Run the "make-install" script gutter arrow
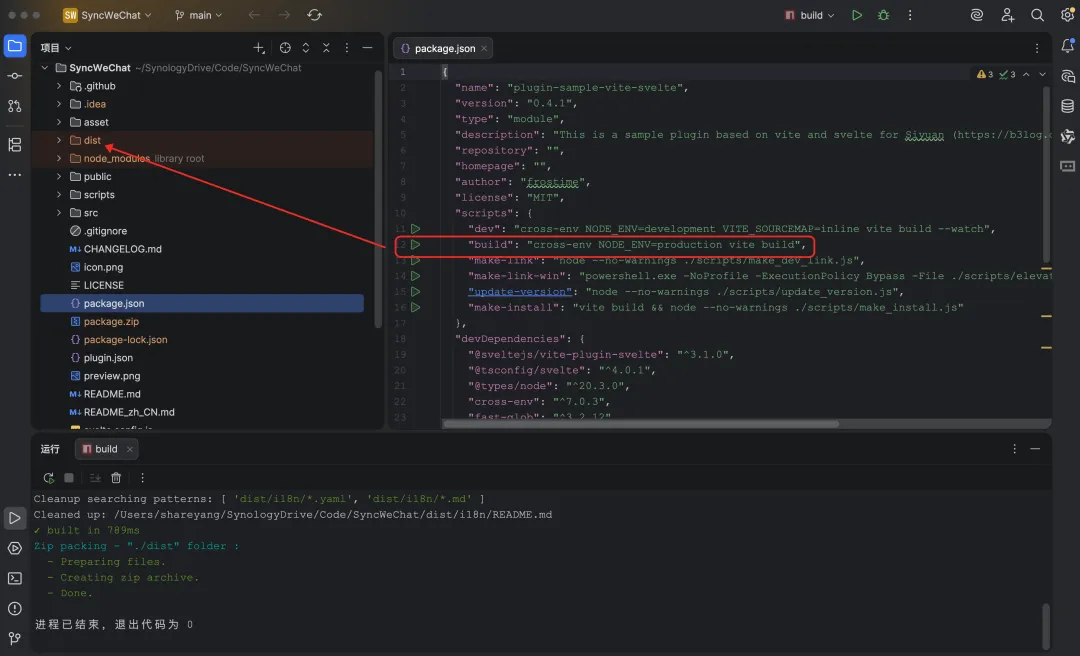The height and width of the screenshot is (656, 1080). pyautogui.click(x=415, y=307)
